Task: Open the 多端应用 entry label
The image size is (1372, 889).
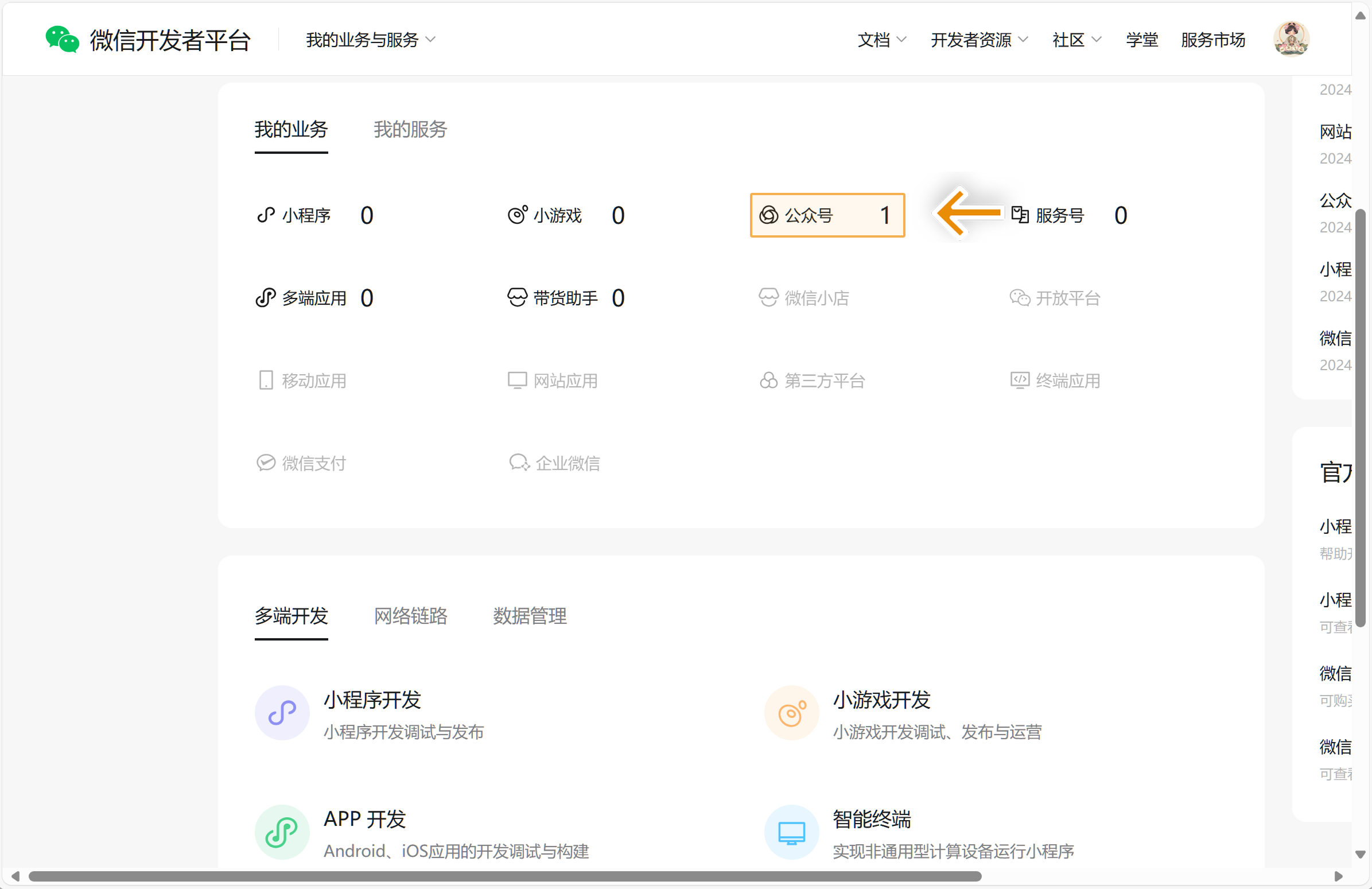Action: [314, 298]
